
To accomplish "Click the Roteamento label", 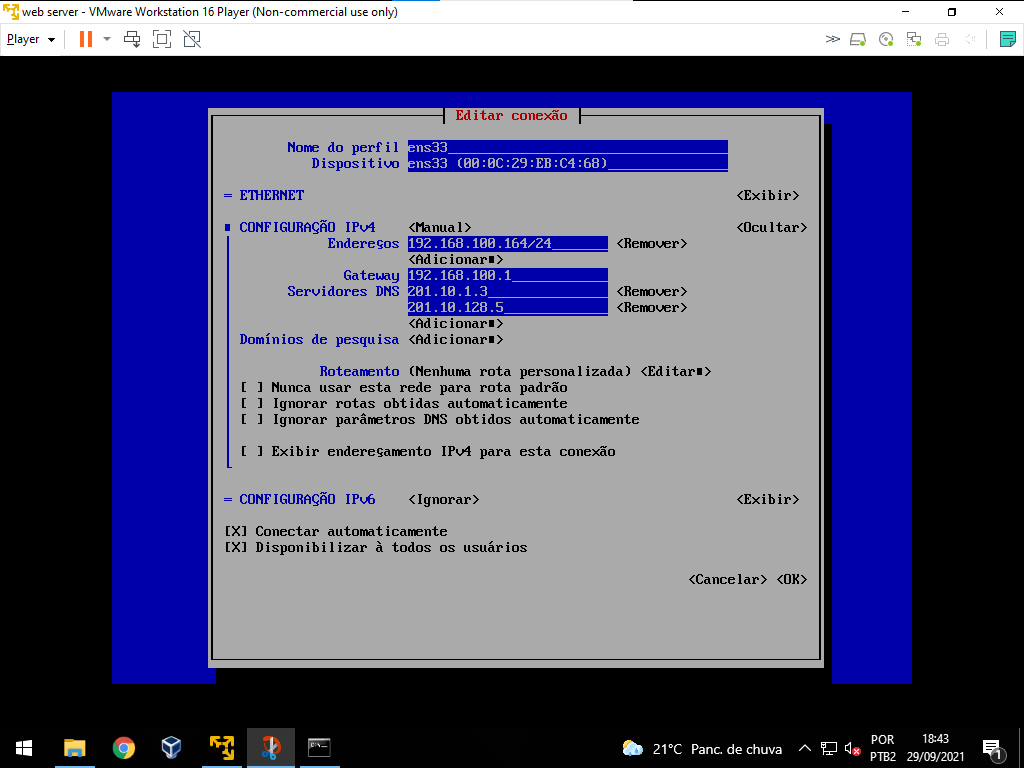I will coord(359,372).
